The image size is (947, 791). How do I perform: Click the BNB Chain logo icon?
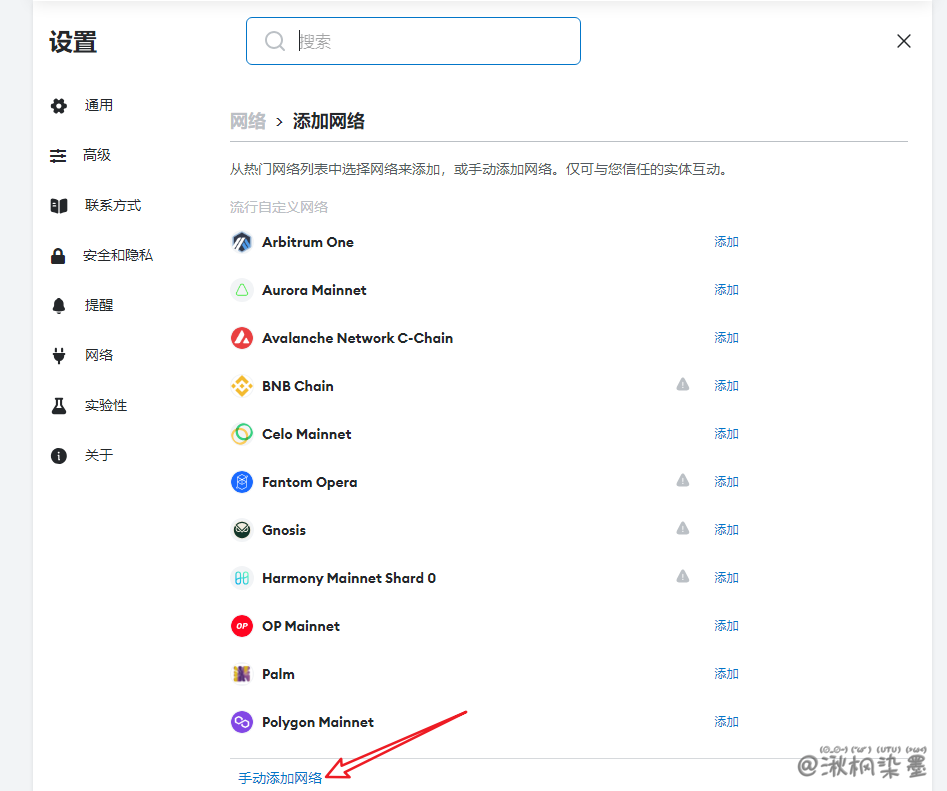click(x=241, y=386)
